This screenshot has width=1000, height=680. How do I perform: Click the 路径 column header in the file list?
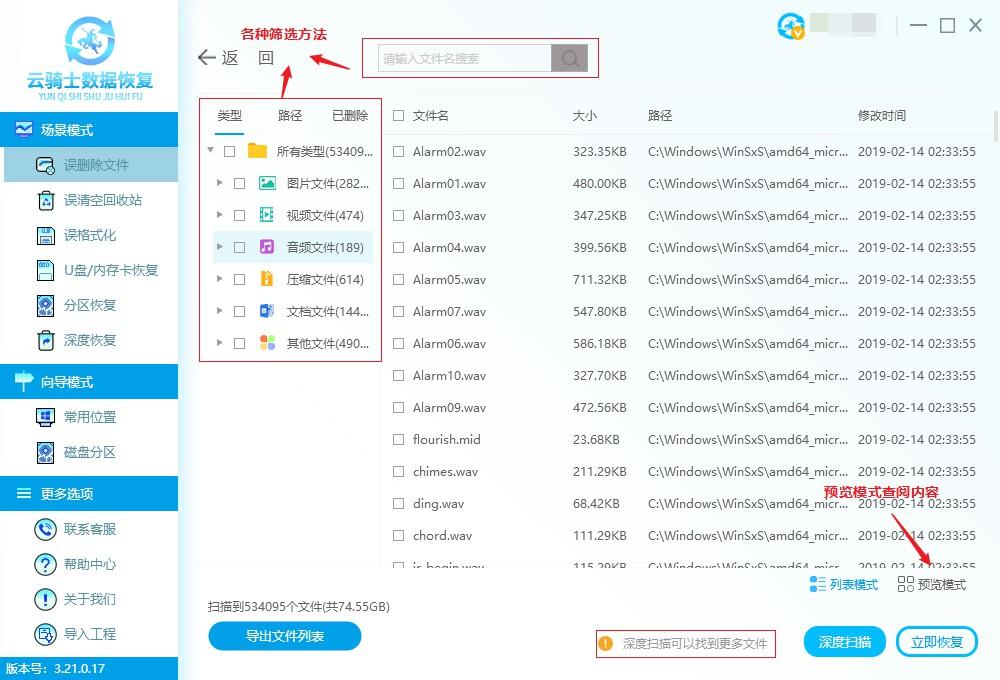pos(660,115)
